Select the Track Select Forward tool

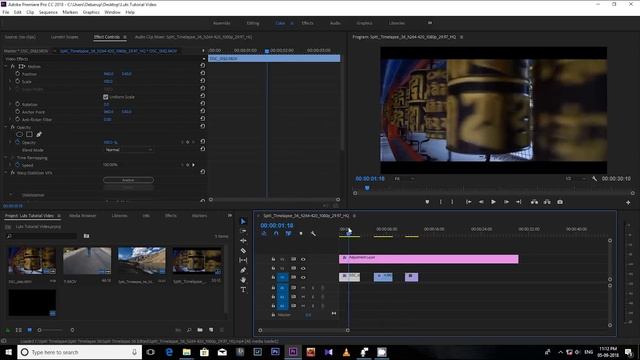pos(243,231)
